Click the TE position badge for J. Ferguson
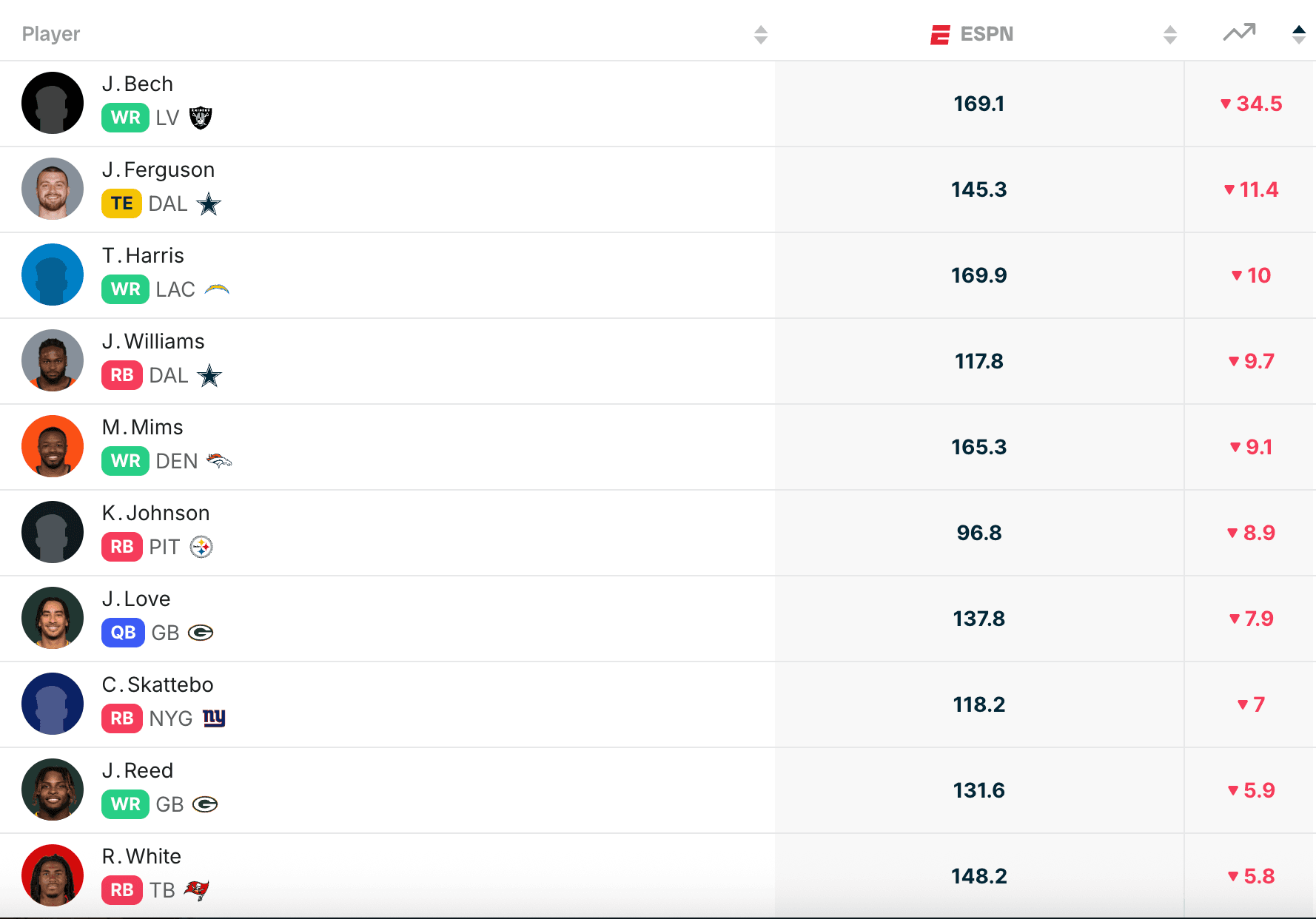 coord(121,203)
